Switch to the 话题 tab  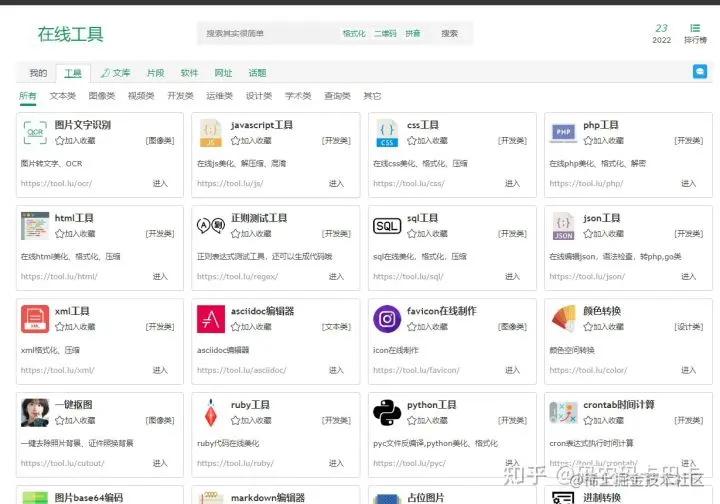257,73
